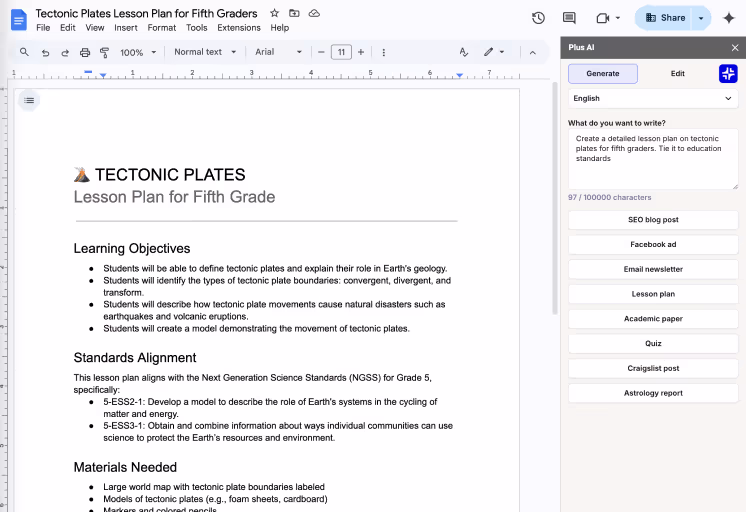
Task: Choose the Academic paper template
Action: (x=653, y=319)
